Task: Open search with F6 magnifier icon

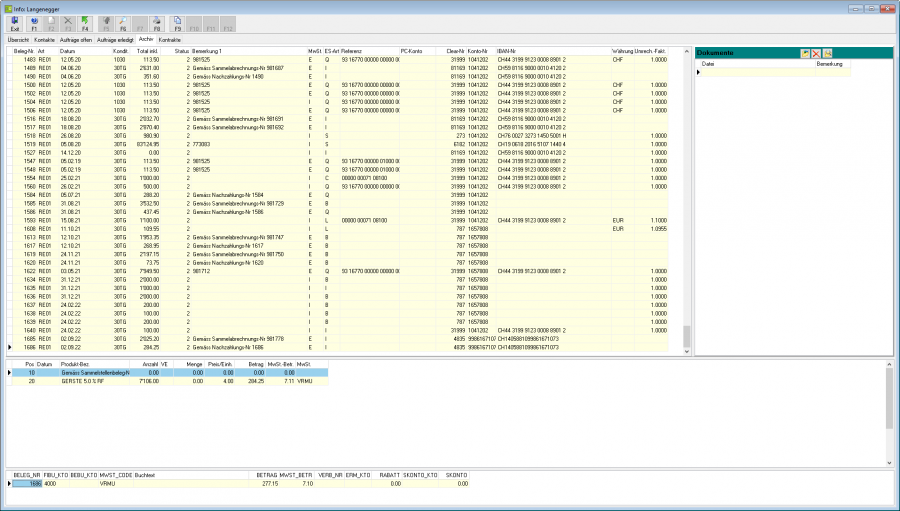Action: 123,24
